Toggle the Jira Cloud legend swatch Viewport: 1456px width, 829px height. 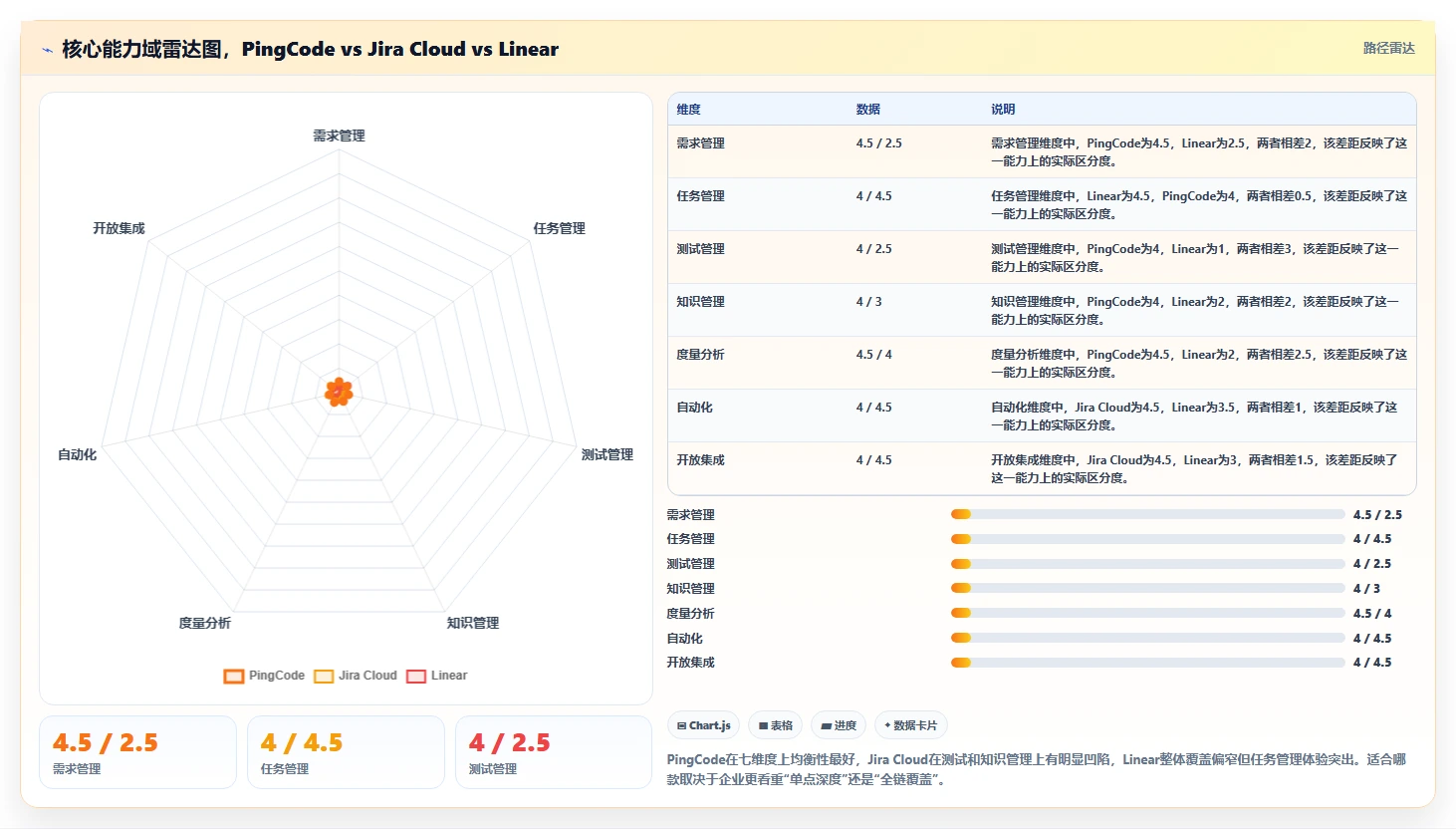[x=324, y=676]
